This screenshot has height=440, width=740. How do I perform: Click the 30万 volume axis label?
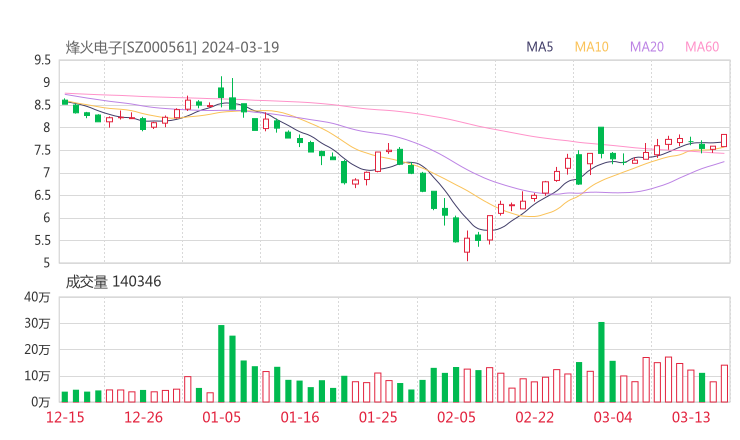pyautogui.click(x=37, y=323)
